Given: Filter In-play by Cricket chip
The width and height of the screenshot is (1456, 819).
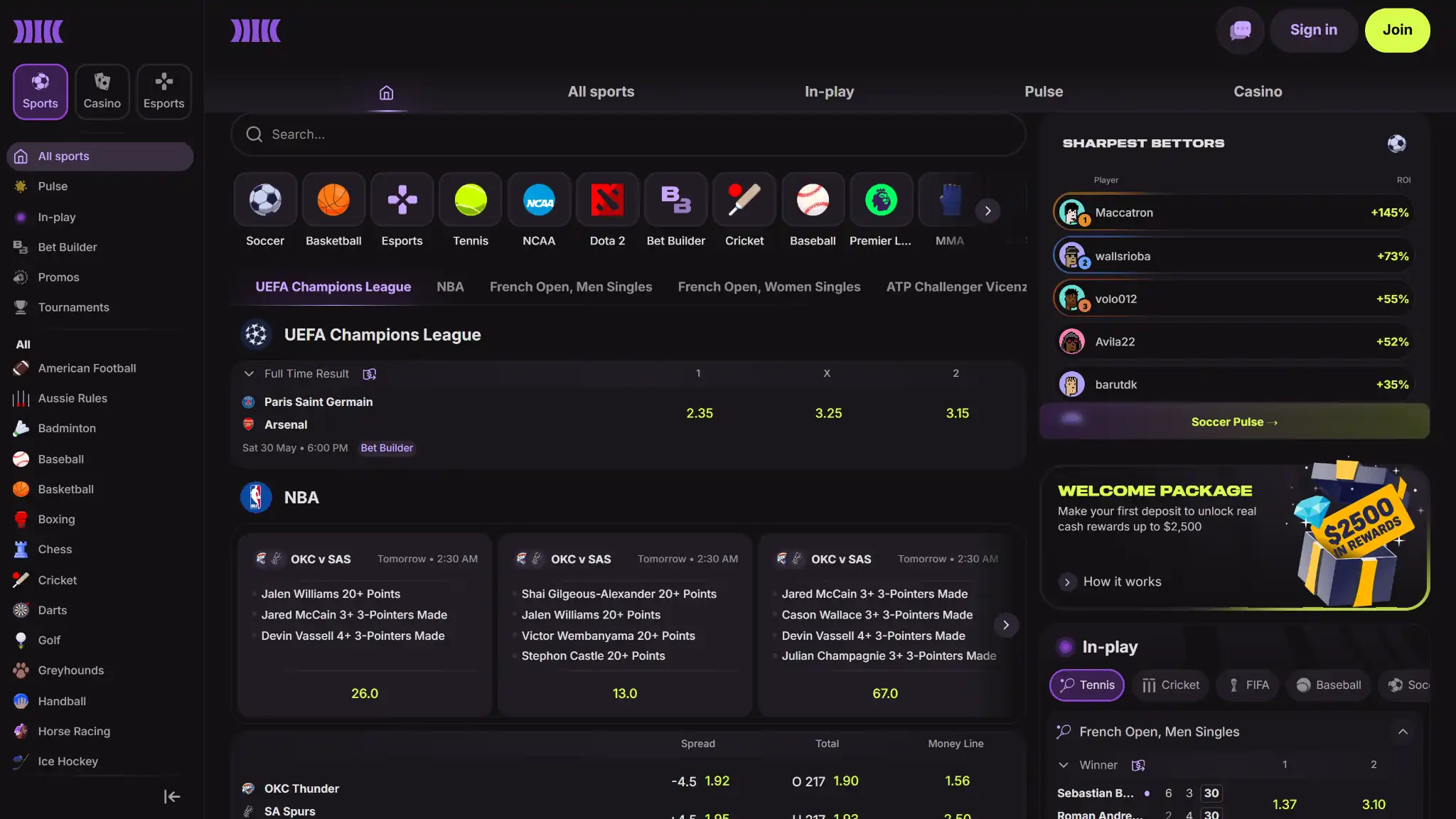Looking at the screenshot, I should [1171, 685].
